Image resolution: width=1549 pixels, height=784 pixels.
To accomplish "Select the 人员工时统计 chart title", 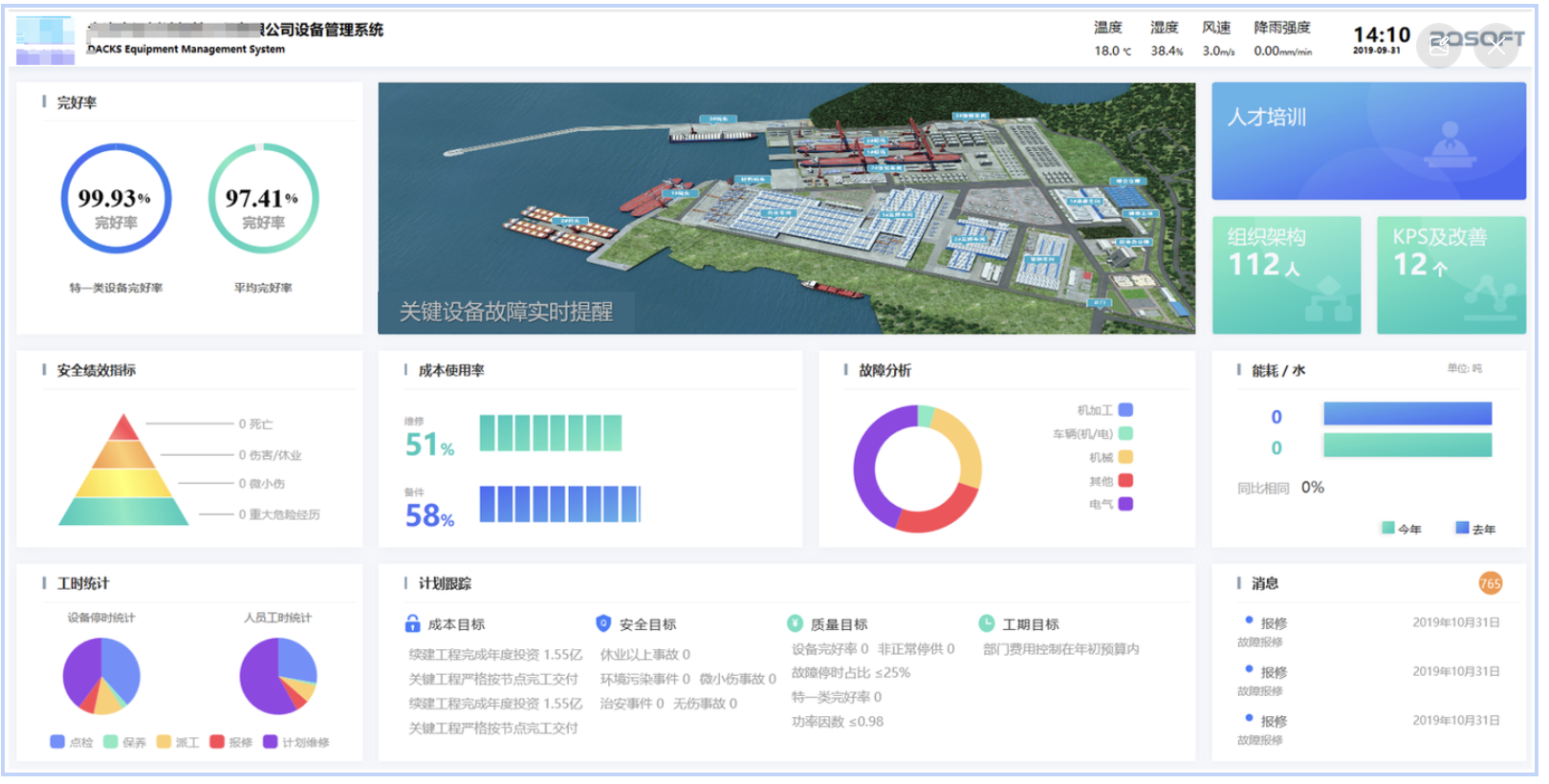I will (277, 618).
